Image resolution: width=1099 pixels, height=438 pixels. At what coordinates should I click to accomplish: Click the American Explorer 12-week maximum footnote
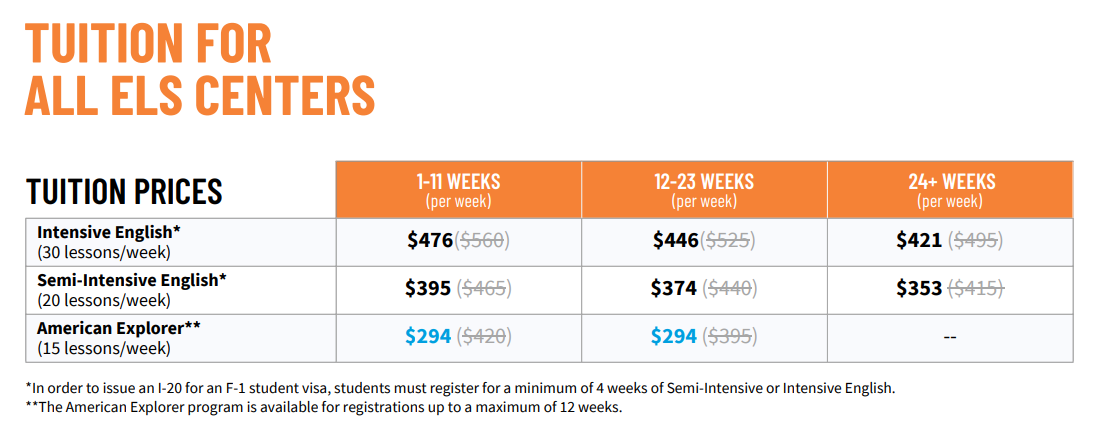(x=324, y=407)
